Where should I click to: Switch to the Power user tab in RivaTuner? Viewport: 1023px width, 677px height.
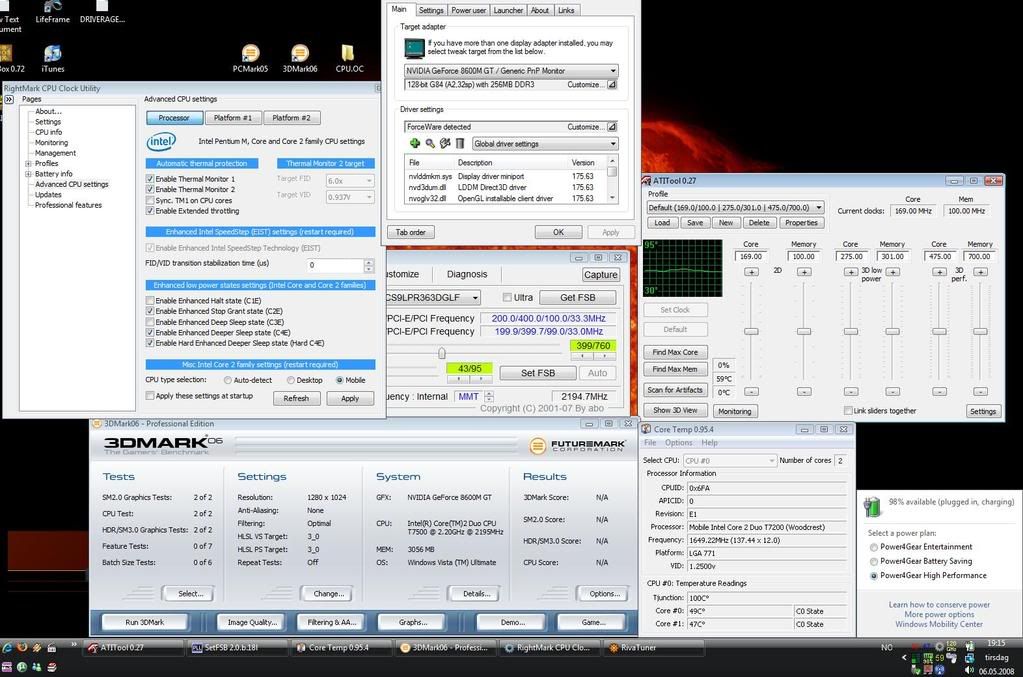(x=468, y=10)
